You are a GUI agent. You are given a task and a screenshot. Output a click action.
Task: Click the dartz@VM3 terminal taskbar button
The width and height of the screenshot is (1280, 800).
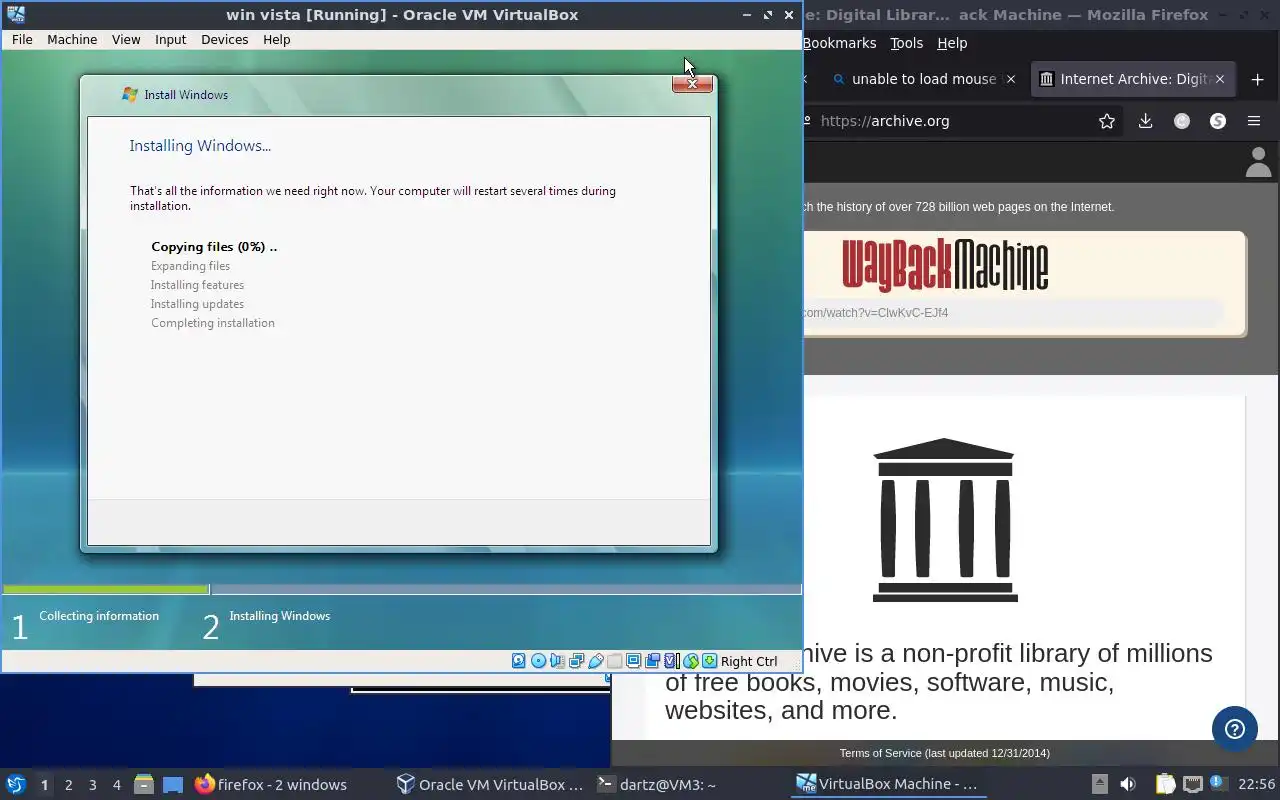click(657, 785)
